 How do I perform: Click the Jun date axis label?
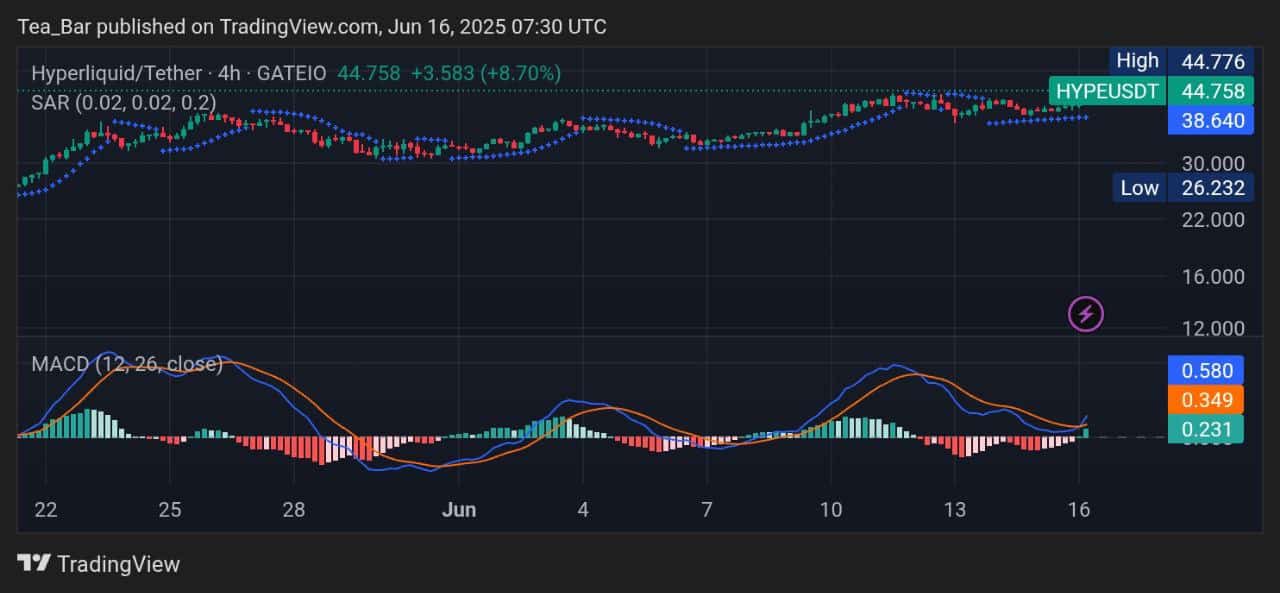point(458,509)
